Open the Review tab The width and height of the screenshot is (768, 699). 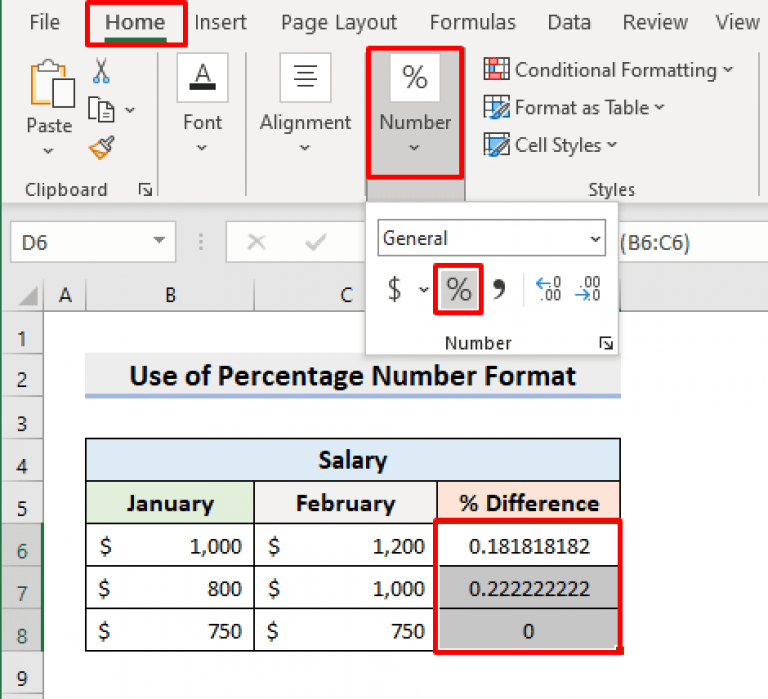pyautogui.click(x=655, y=23)
